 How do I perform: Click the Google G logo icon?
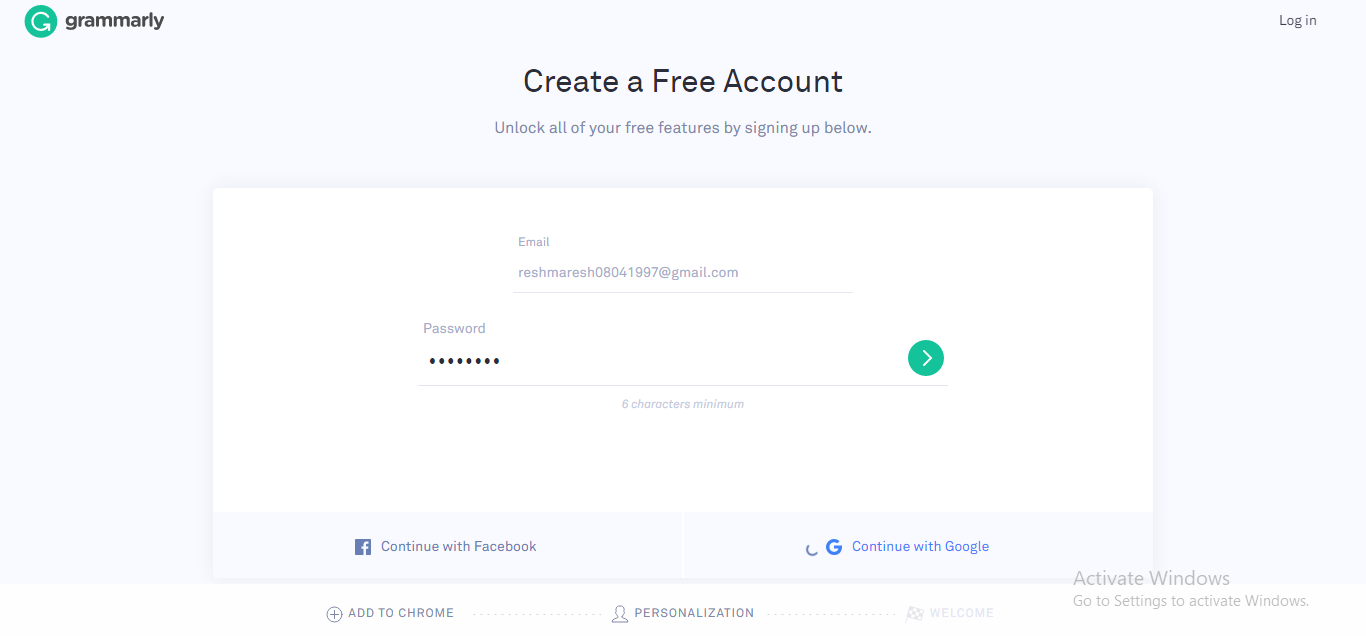coord(834,547)
